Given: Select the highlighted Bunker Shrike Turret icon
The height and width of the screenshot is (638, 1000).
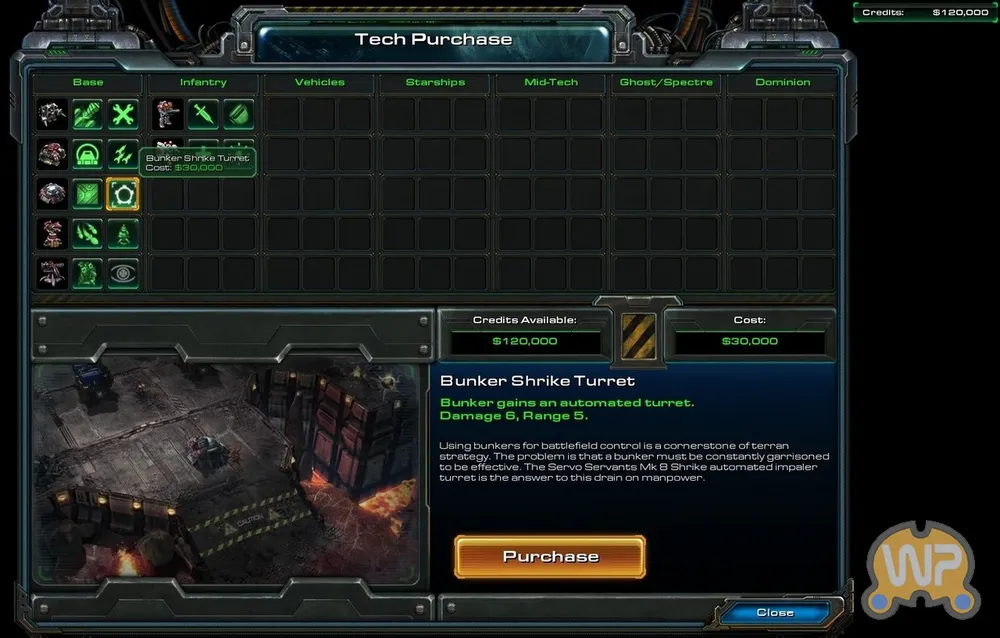Looking at the screenshot, I should coord(123,194).
